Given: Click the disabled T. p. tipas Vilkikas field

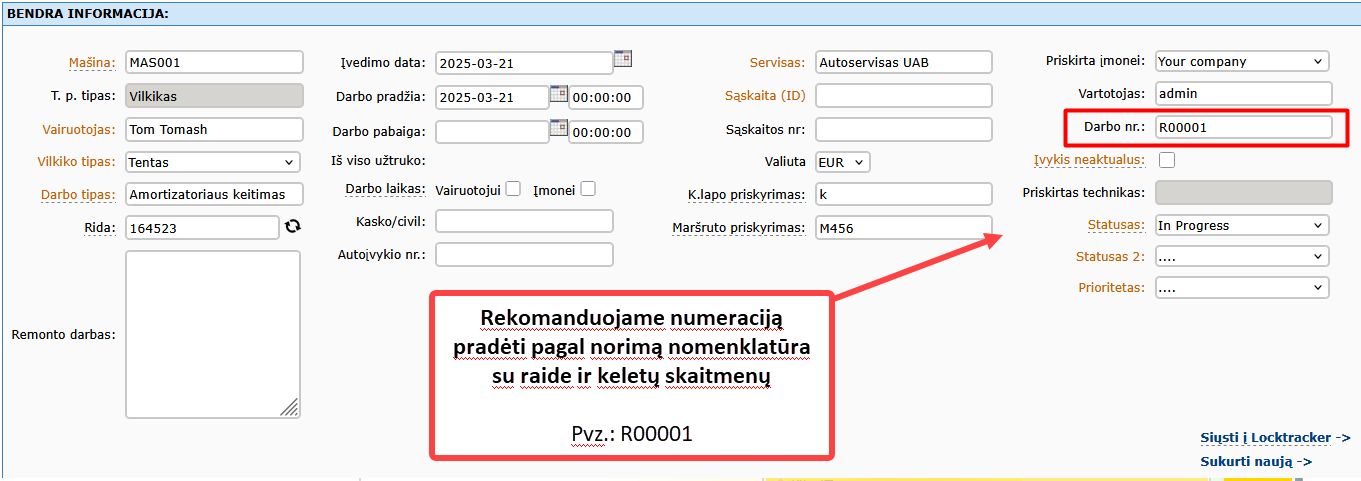Looking at the screenshot, I should [214, 96].
